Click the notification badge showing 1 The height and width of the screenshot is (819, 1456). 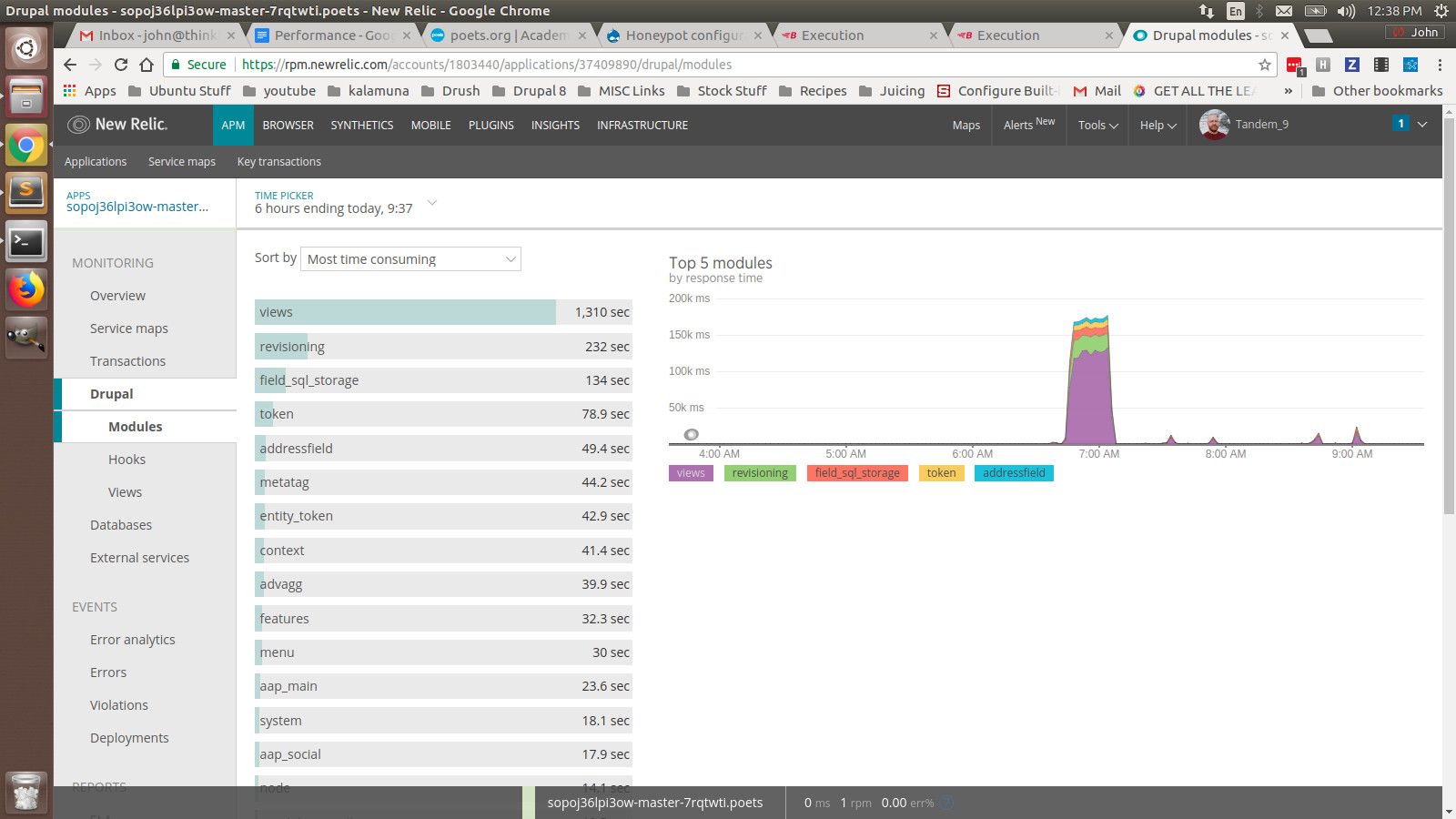pos(1400,124)
